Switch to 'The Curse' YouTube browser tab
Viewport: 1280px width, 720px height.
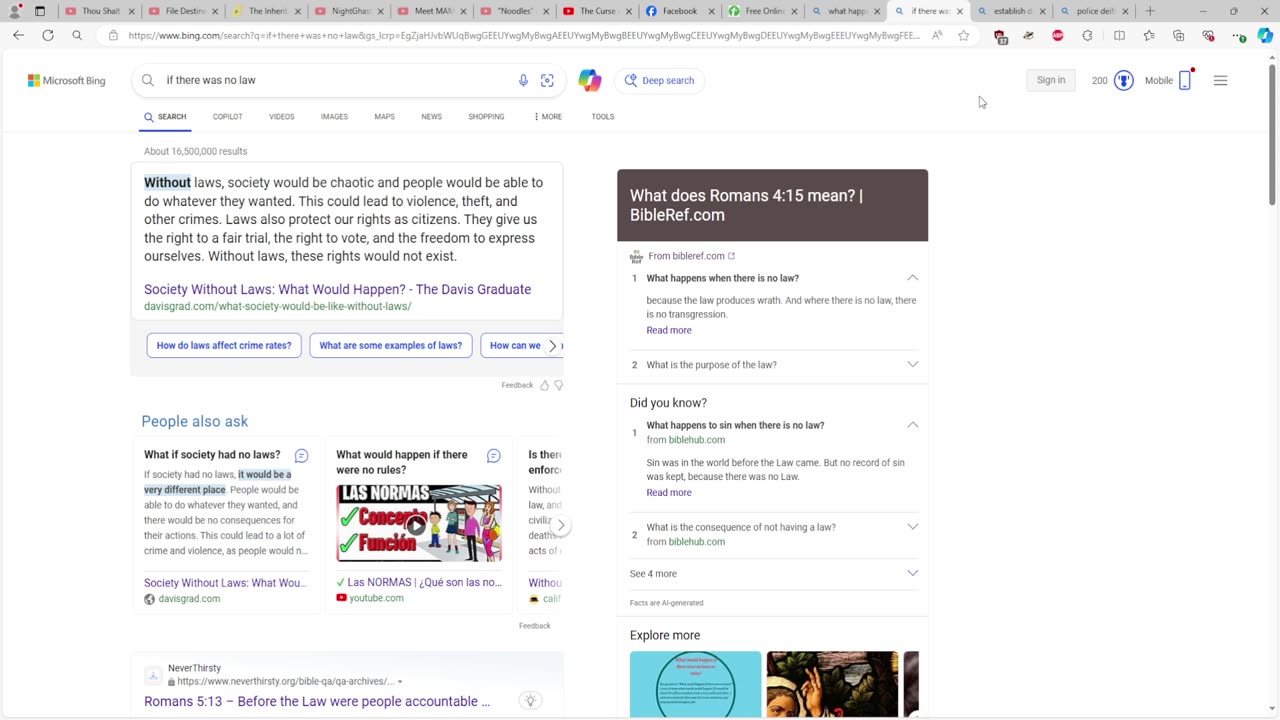[596, 11]
